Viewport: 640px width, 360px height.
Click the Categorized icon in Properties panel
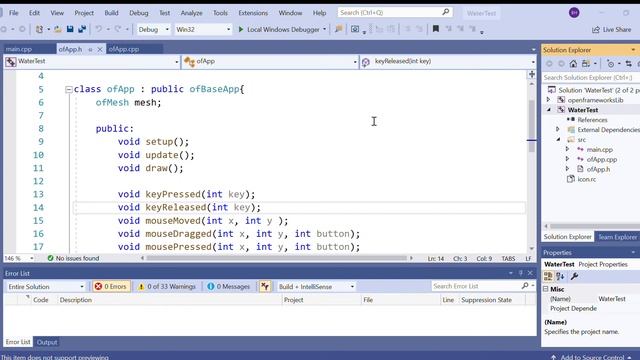tap(548, 276)
